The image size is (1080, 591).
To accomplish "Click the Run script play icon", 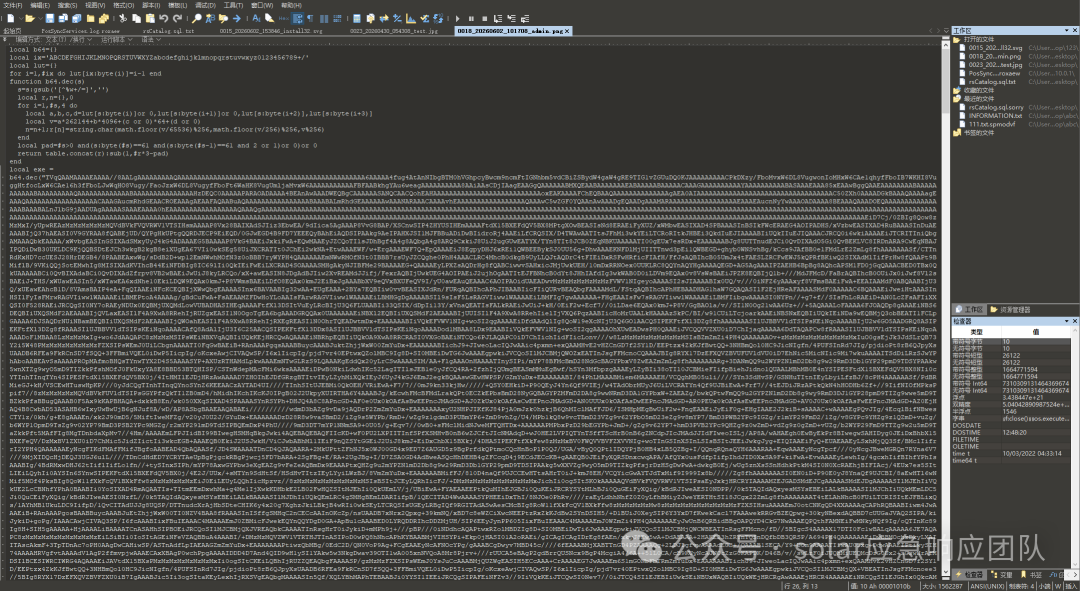I will (x=457, y=19).
